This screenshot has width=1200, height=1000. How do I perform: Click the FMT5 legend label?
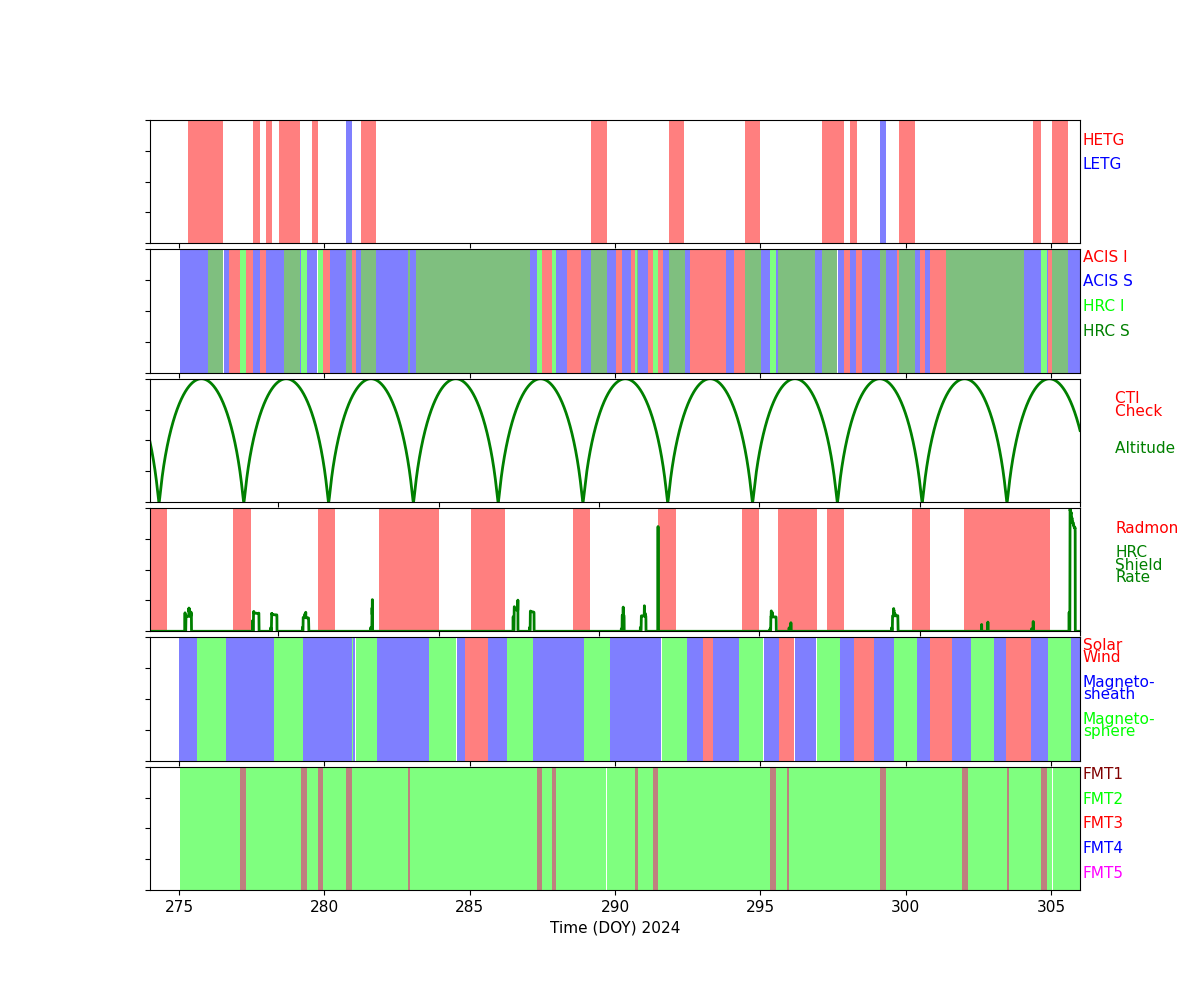(1103, 873)
